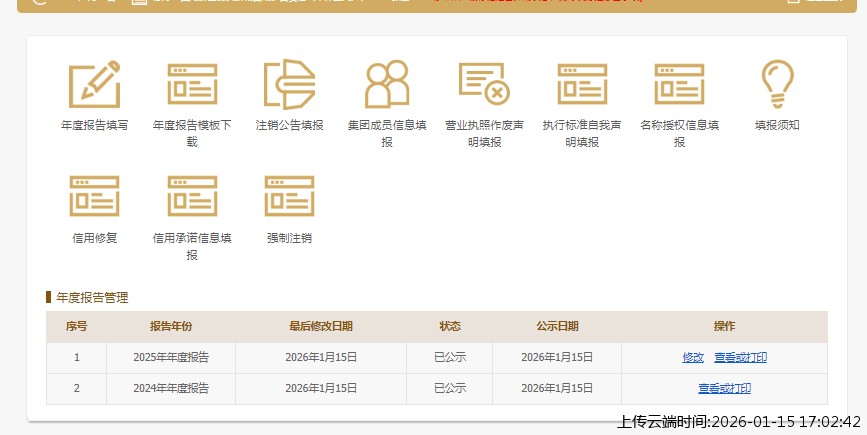Click the 注销公告填报 label text
The image size is (867, 435).
click(289, 125)
